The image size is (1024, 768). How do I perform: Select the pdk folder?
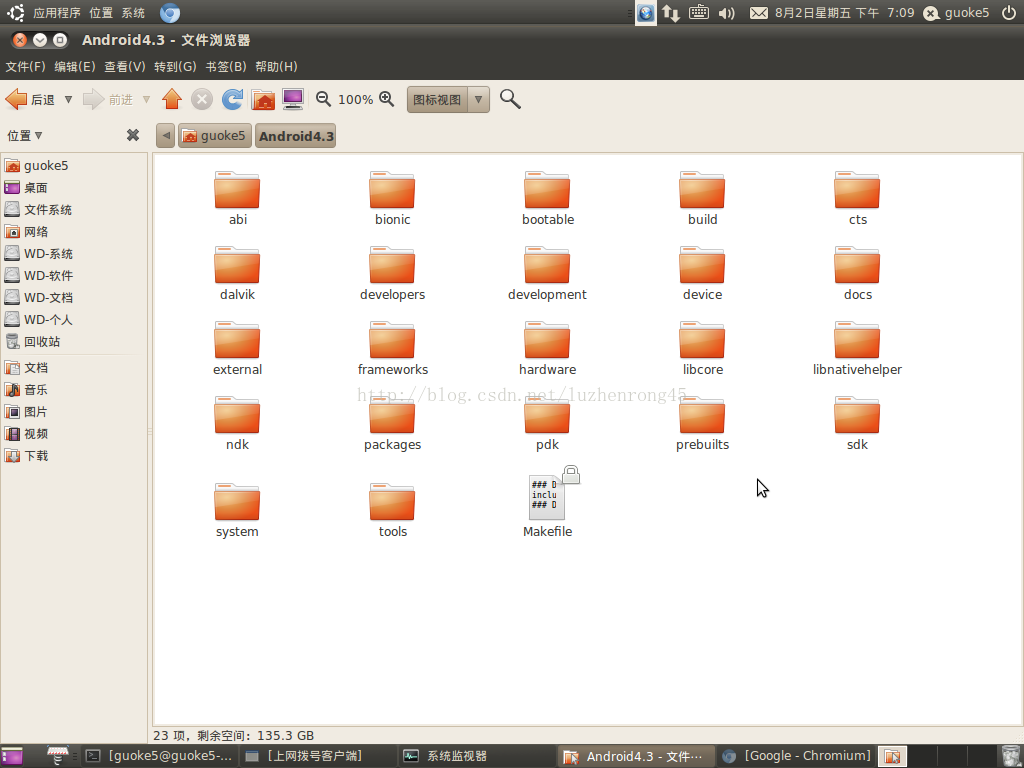point(547,424)
